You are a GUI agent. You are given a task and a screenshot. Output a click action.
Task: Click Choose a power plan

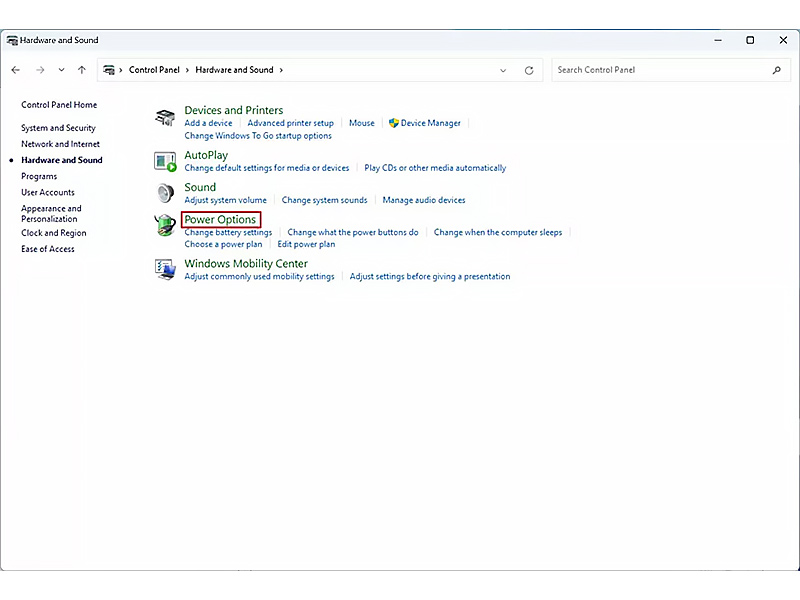point(223,244)
